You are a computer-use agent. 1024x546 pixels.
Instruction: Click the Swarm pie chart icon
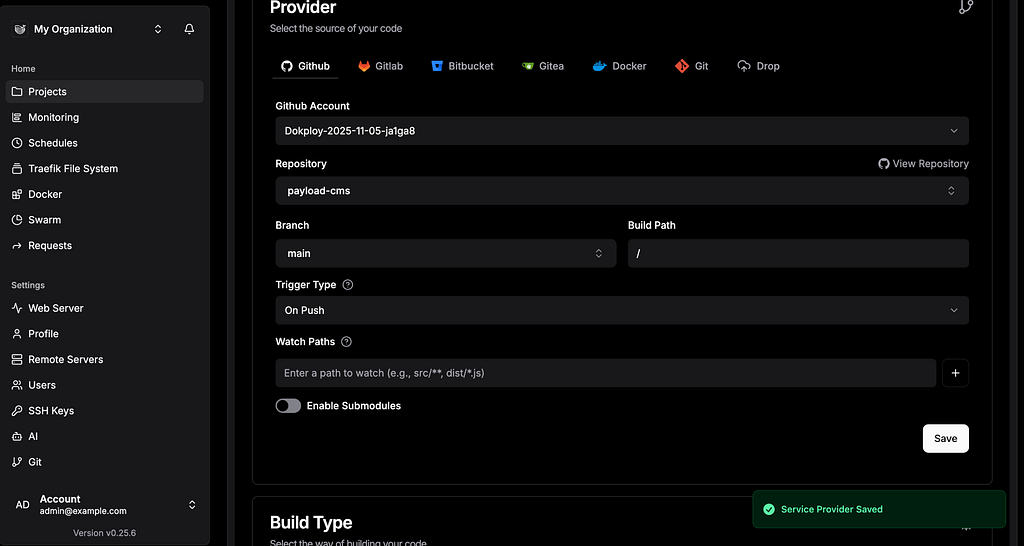click(17, 219)
